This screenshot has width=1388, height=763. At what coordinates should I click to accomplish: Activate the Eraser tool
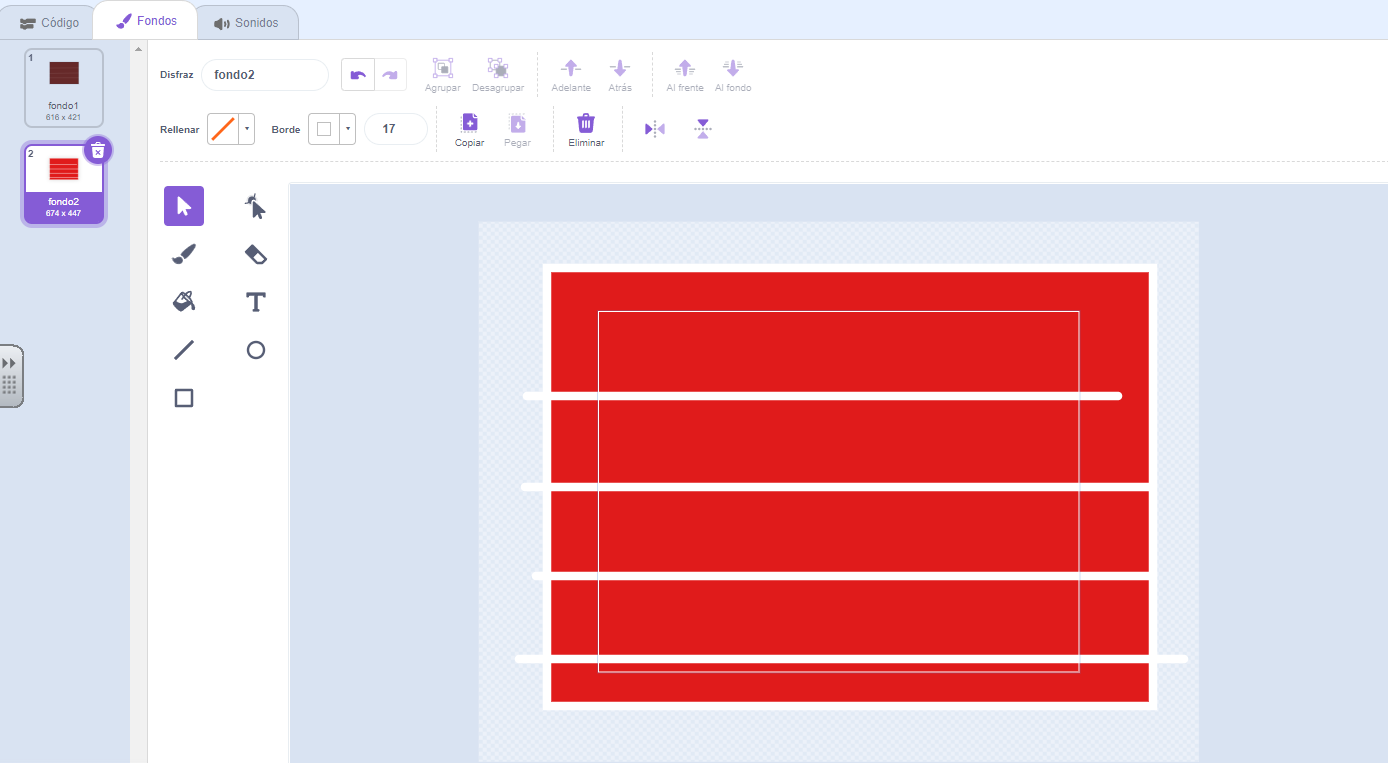coord(256,254)
